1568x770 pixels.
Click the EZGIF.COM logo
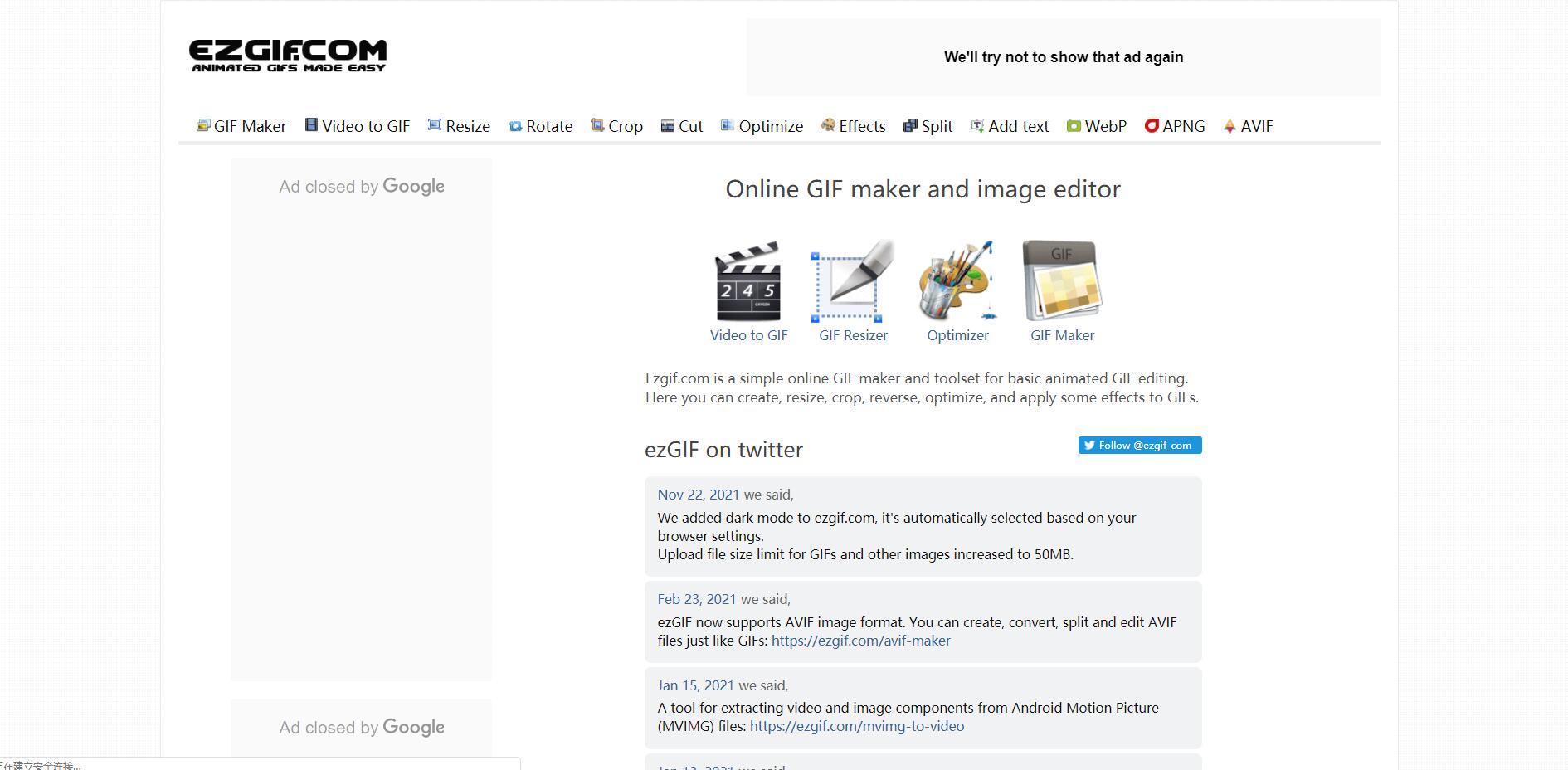click(288, 56)
